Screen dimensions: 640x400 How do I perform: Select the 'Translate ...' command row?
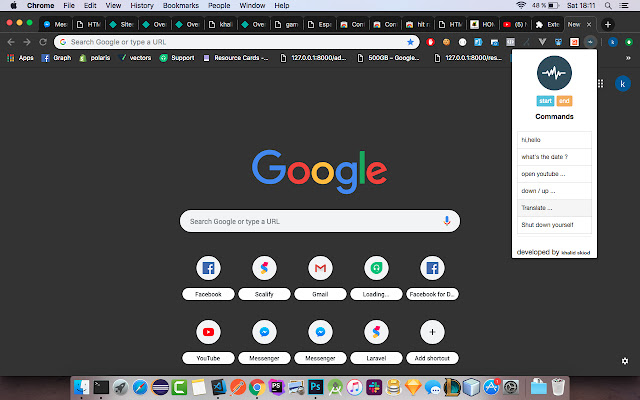(x=554, y=208)
